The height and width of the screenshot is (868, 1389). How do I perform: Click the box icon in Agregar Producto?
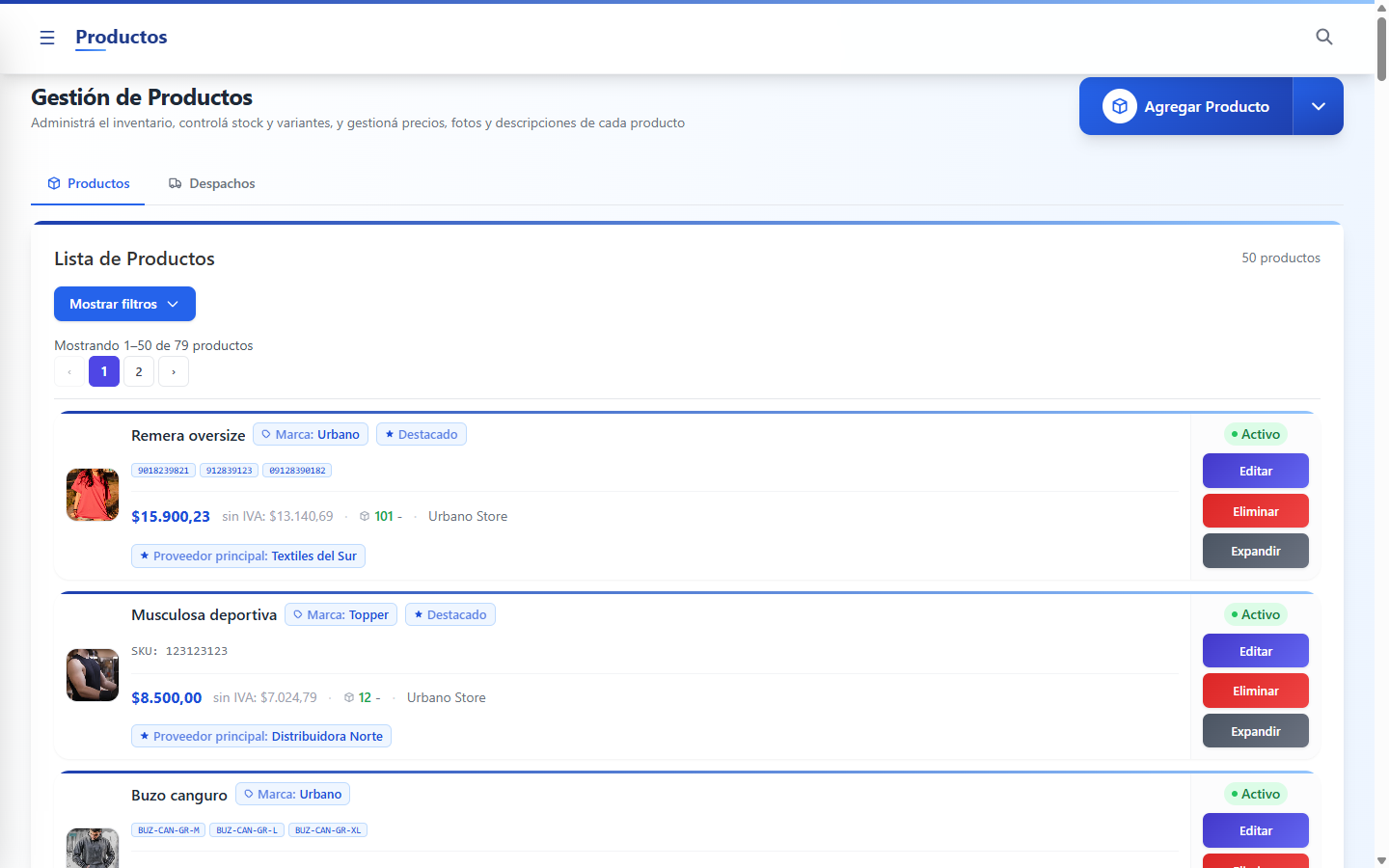[x=1120, y=106]
